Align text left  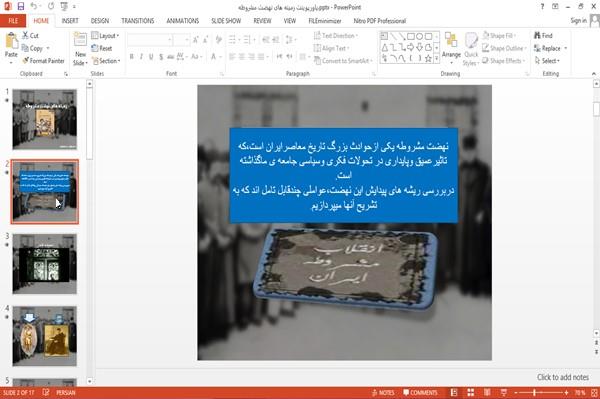(x=232, y=57)
